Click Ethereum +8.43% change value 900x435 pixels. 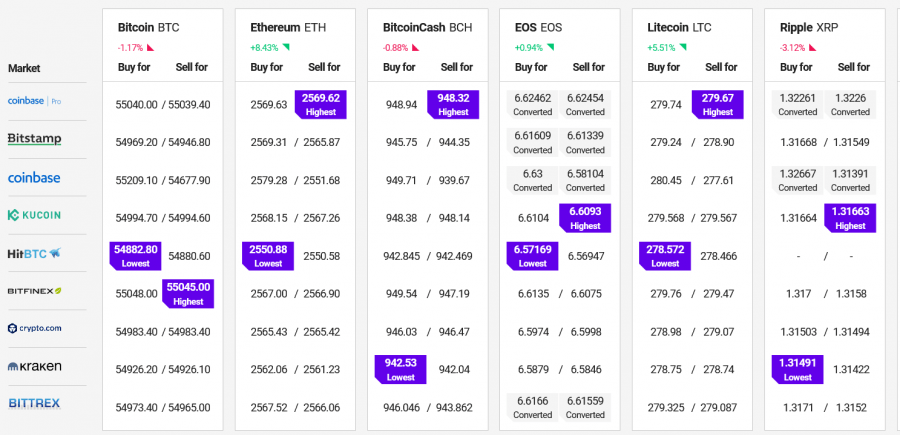[265, 48]
